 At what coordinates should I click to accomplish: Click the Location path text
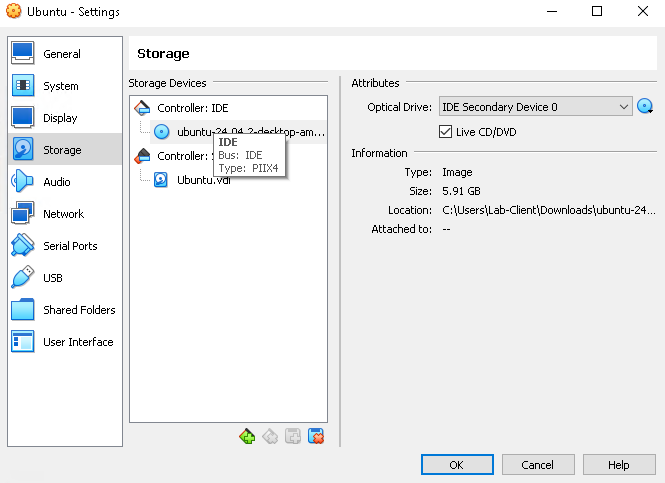click(548, 210)
